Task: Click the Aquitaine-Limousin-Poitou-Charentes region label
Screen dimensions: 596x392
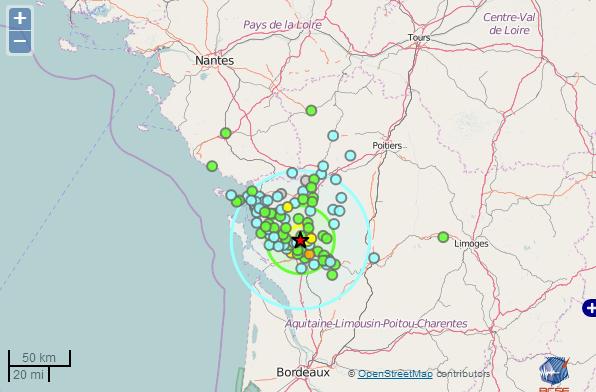Action: coord(376,324)
